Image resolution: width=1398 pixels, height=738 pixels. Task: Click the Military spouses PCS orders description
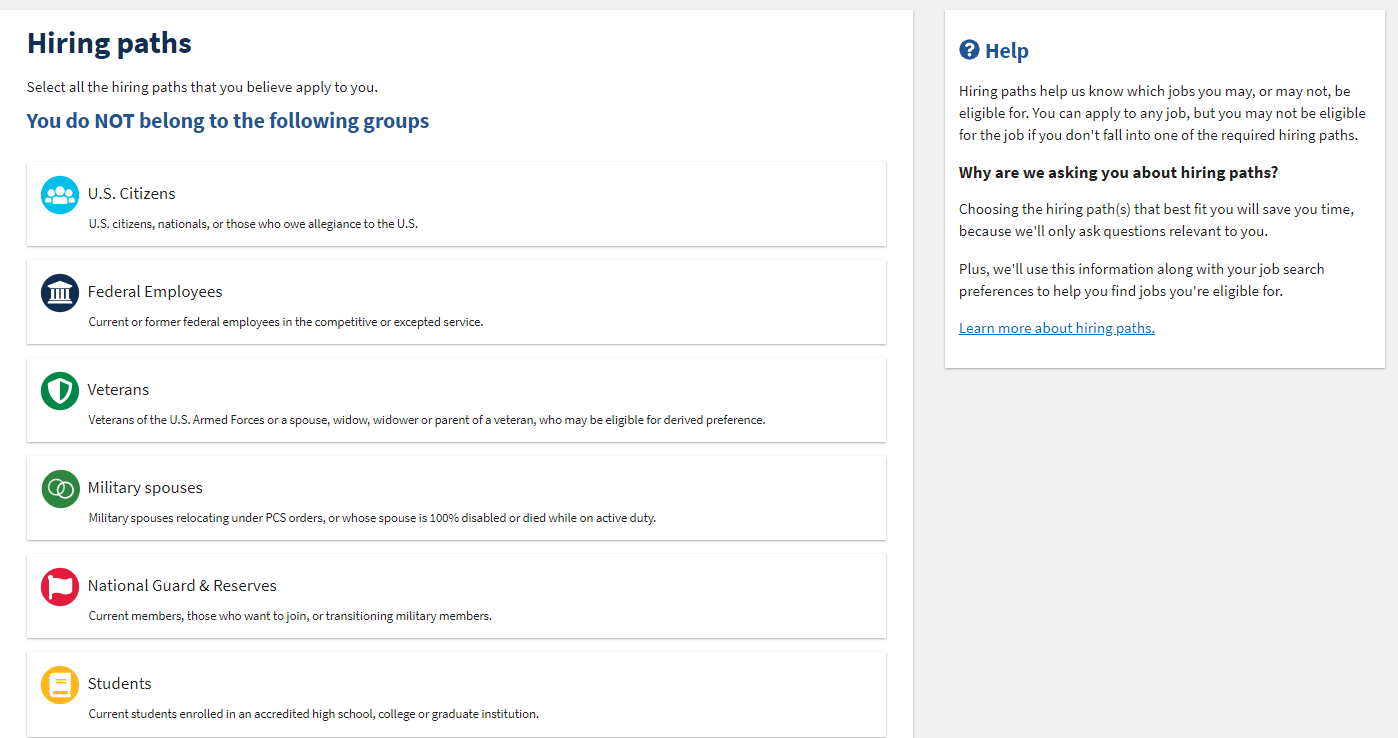tap(372, 518)
